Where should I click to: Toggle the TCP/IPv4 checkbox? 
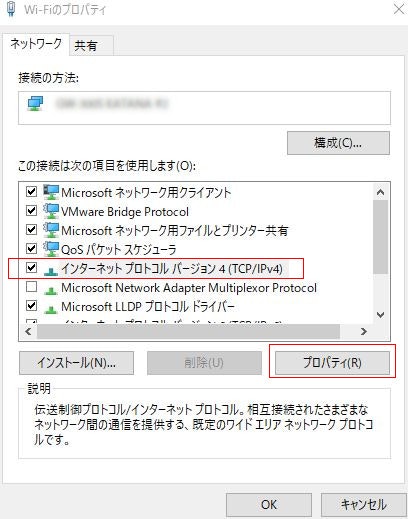point(31,267)
